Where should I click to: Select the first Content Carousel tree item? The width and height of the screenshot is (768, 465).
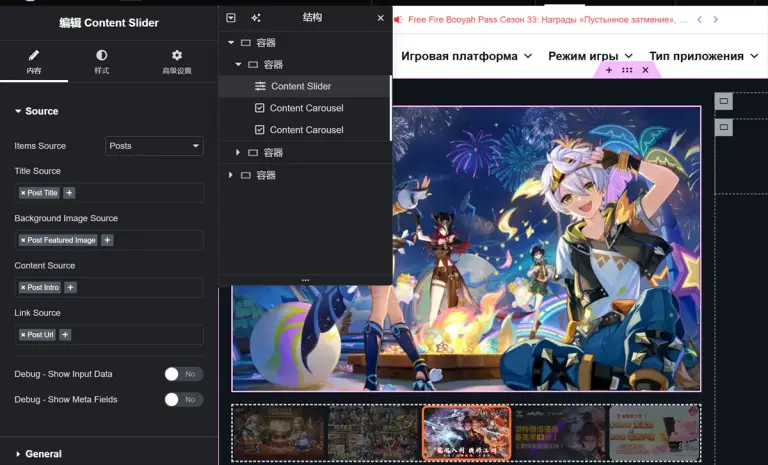(x=304, y=108)
